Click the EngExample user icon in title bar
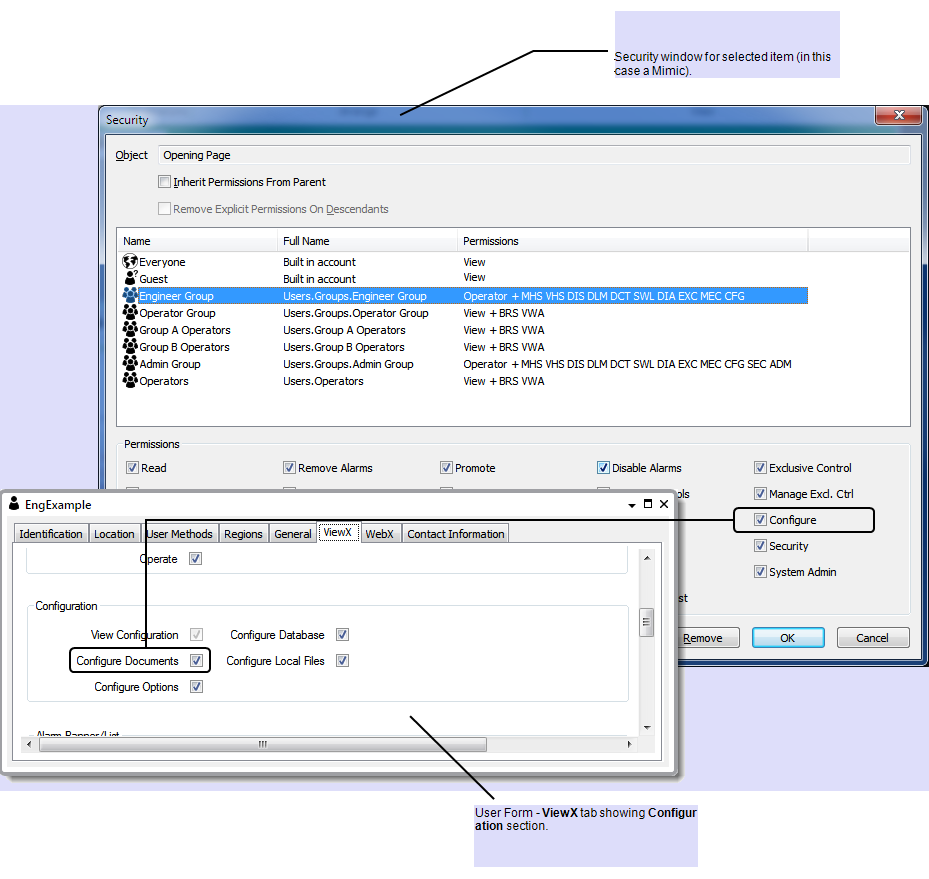The image size is (929, 879). coord(14,504)
